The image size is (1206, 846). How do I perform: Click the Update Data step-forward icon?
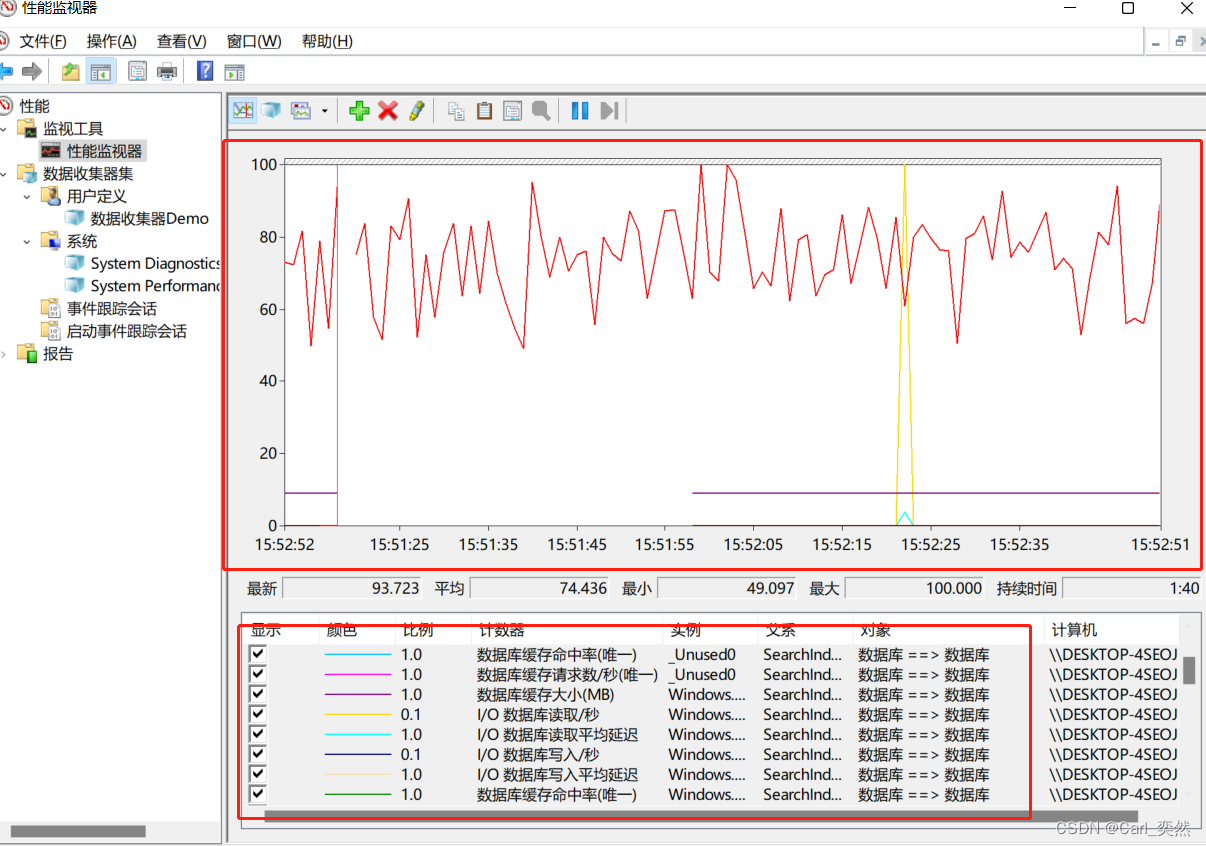coord(609,111)
